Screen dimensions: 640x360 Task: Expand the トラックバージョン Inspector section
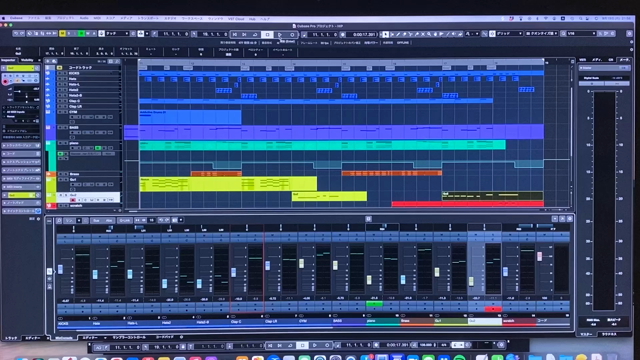point(21,145)
